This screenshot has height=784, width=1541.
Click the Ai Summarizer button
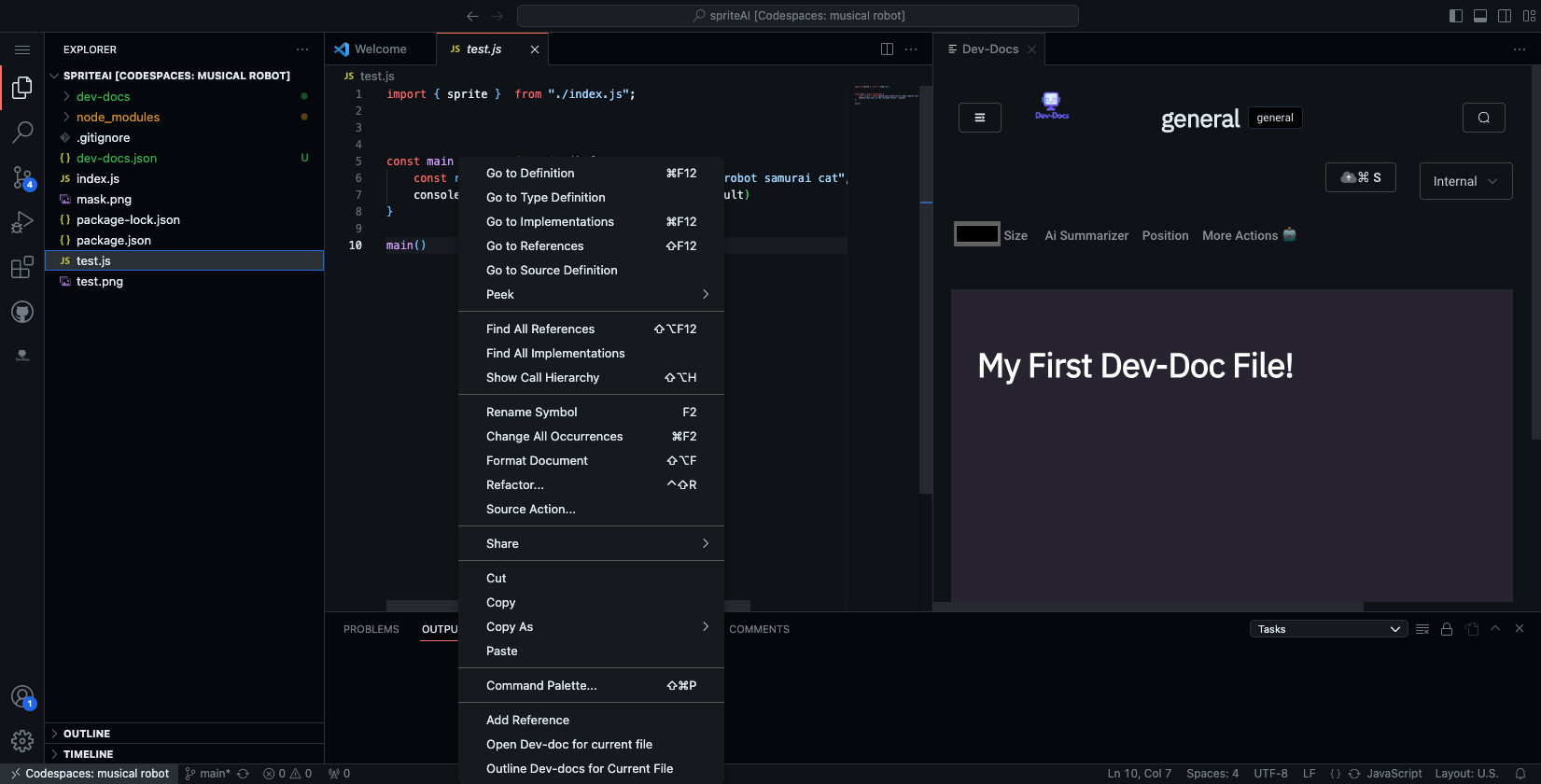pos(1086,235)
